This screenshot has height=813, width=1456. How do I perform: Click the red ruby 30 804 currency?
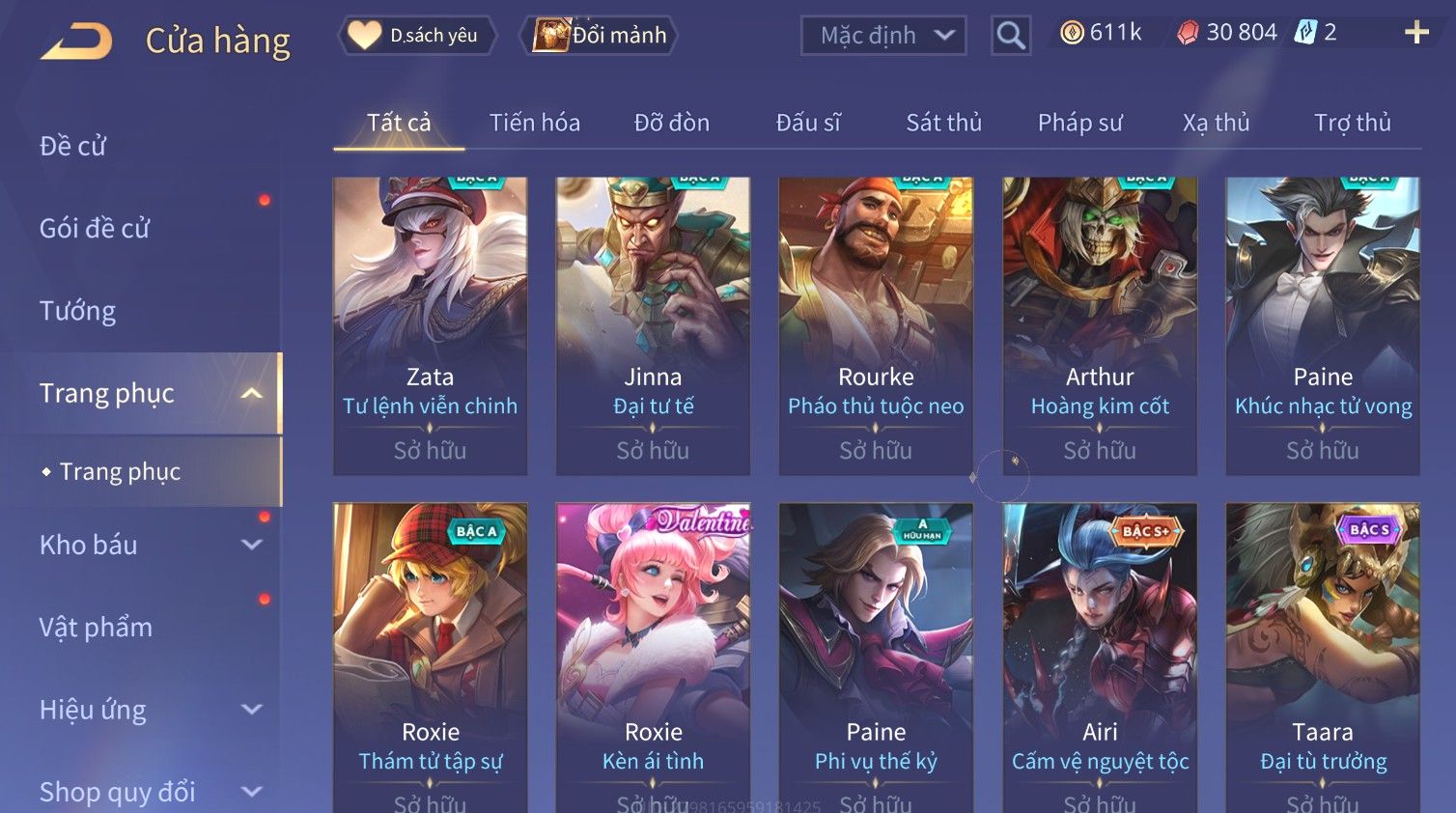(x=1227, y=33)
